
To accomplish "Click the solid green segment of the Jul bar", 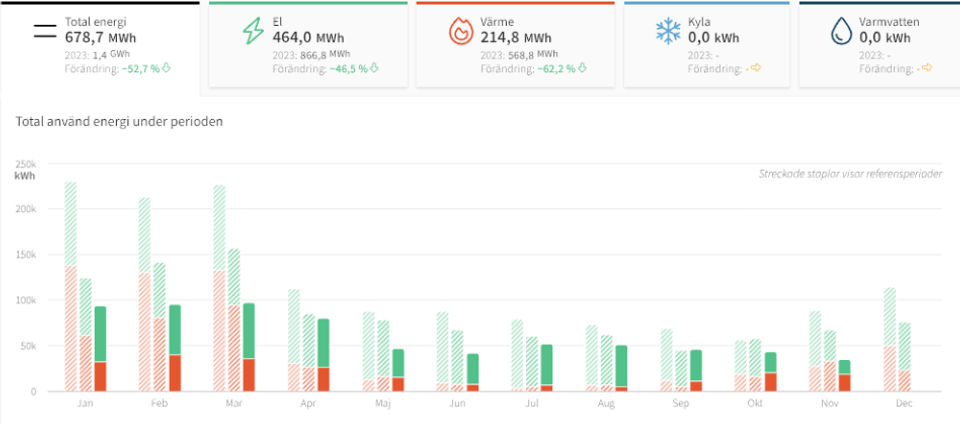I will 547,365.
